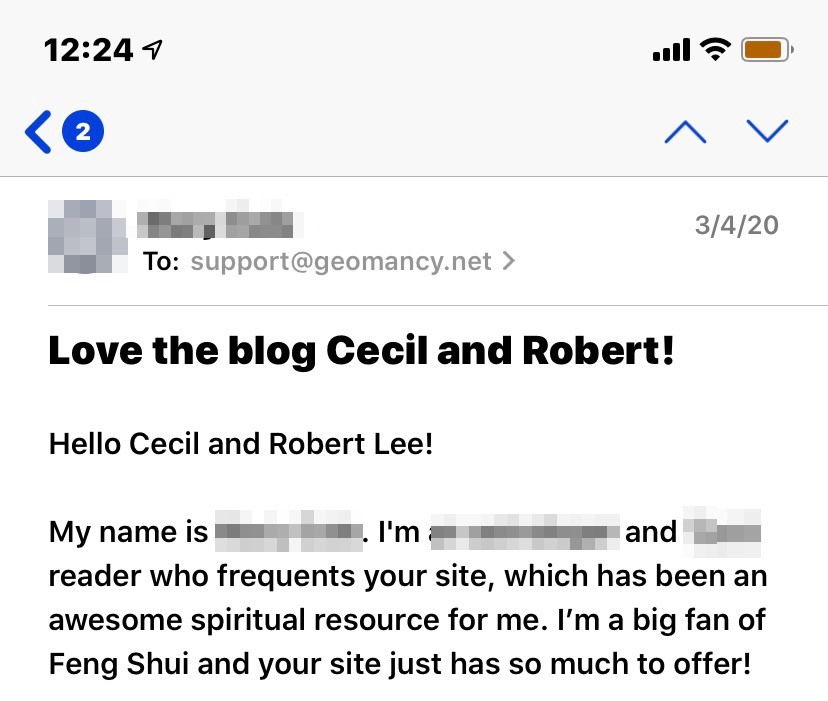This screenshot has height=701, width=828.
Task: Tap the battery indicator icon
Action: (767, 49)
